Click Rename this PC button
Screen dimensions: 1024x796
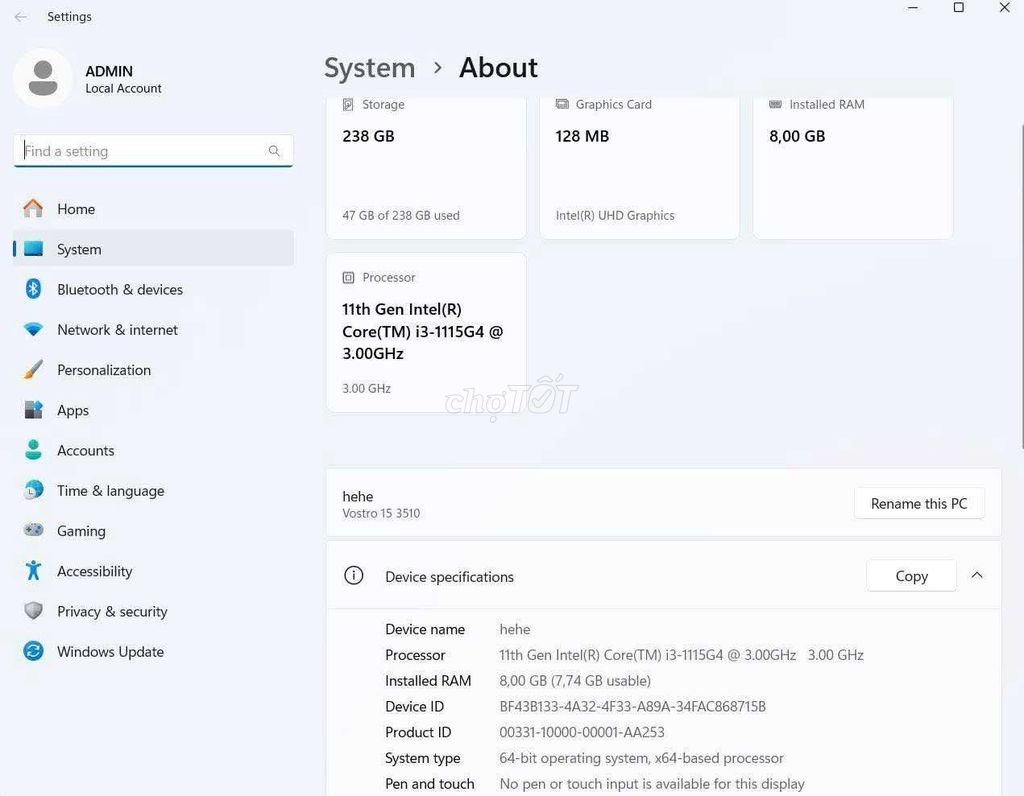pos(919,503)
